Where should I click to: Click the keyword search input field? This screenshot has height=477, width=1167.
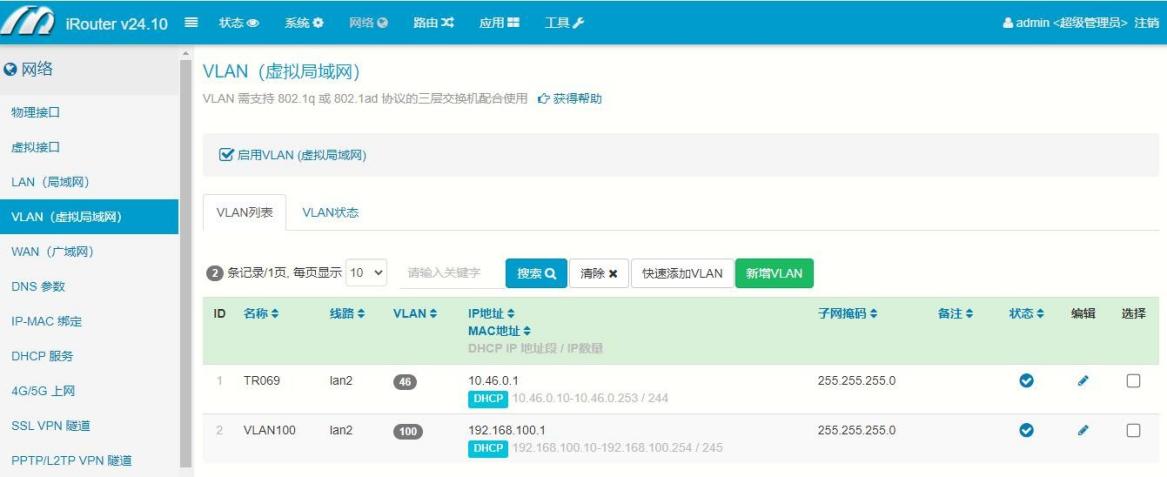(450, 273)
